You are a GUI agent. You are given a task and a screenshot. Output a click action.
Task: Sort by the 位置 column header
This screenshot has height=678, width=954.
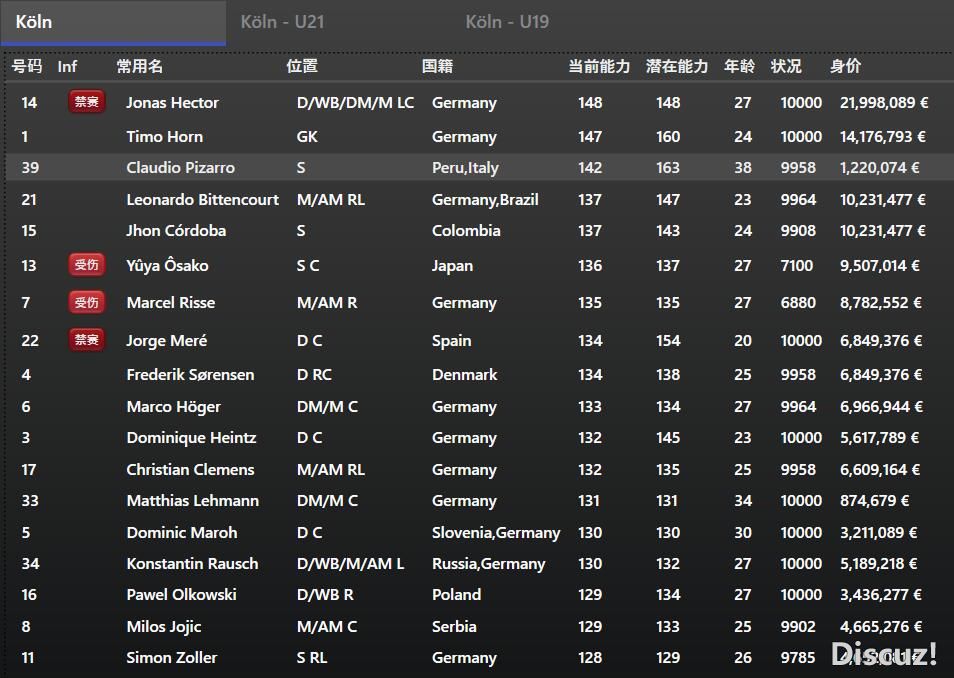[302, 66]
